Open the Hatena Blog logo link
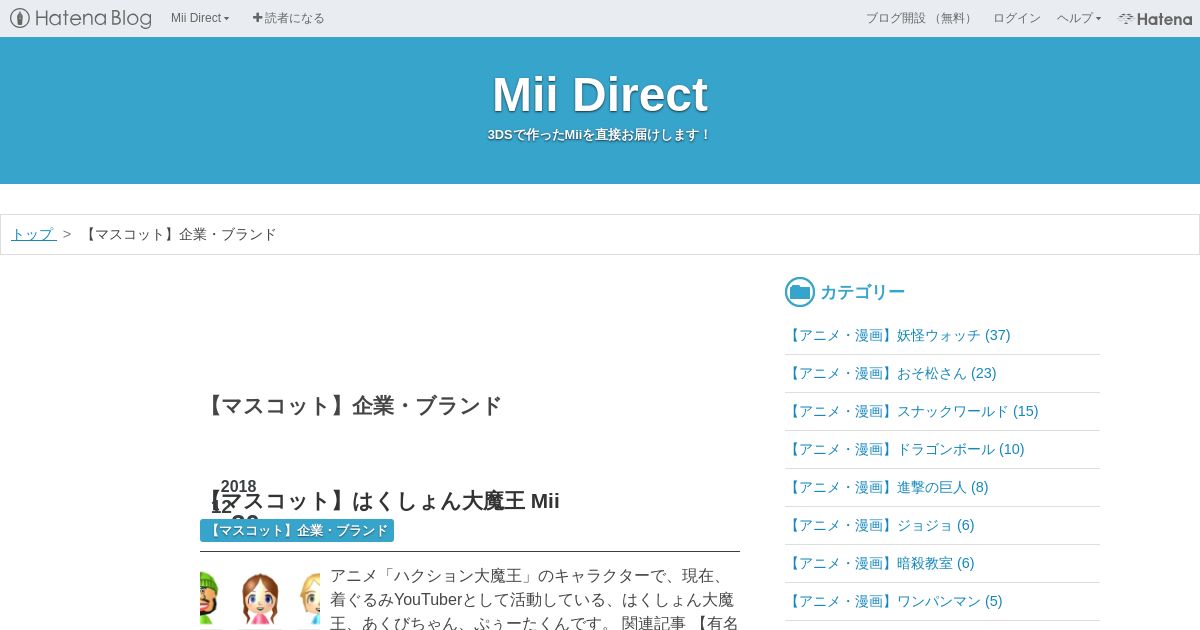Viewport: 1200px width, 630px height. coord(81,18)
